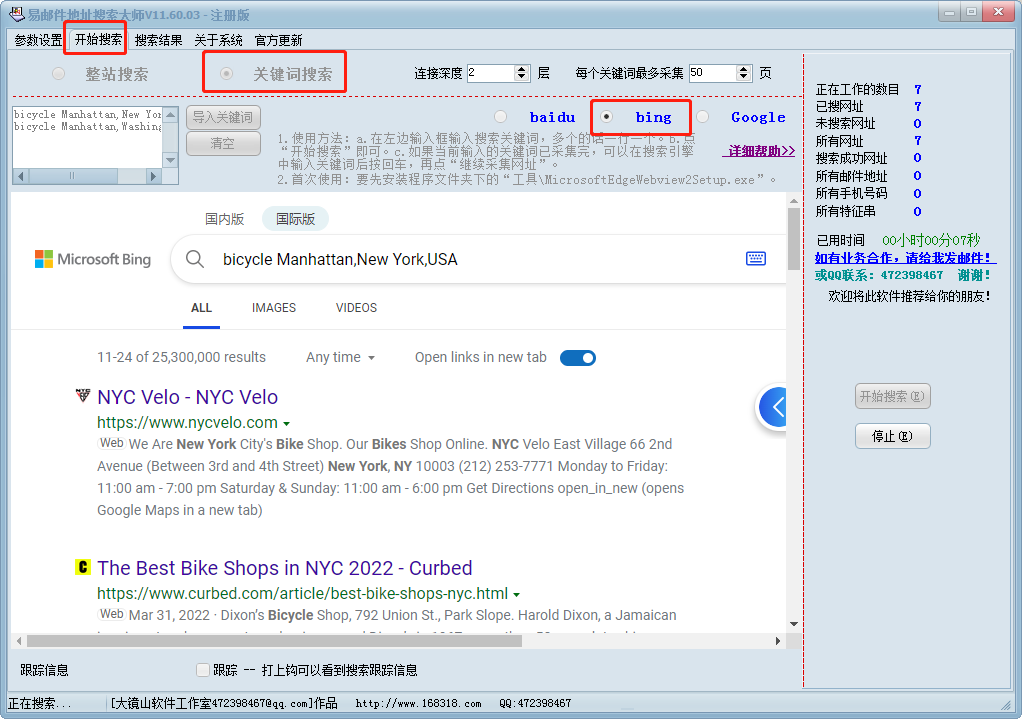Click the keyword list scroll-right arrow

[153, 176]
